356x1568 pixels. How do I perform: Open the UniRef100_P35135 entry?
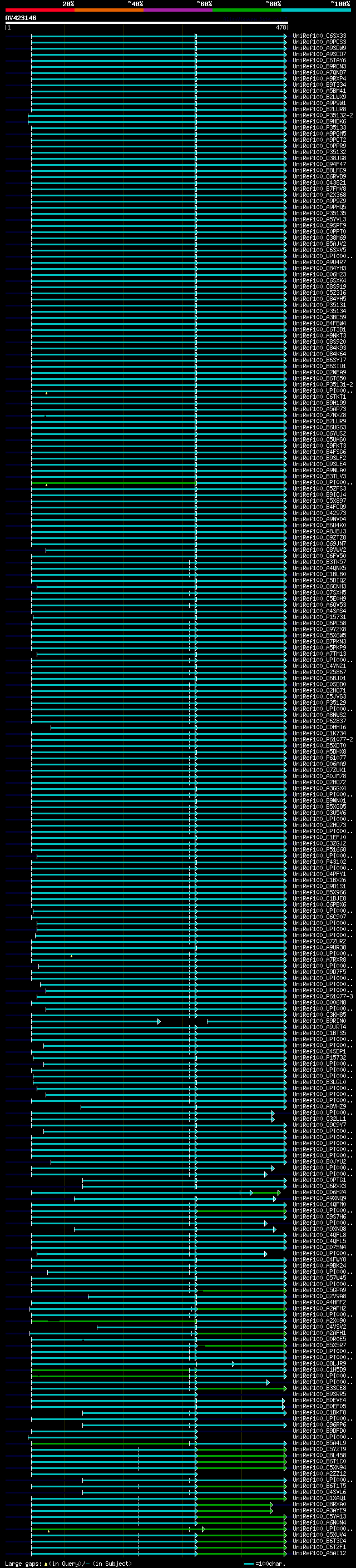(319, 214)
